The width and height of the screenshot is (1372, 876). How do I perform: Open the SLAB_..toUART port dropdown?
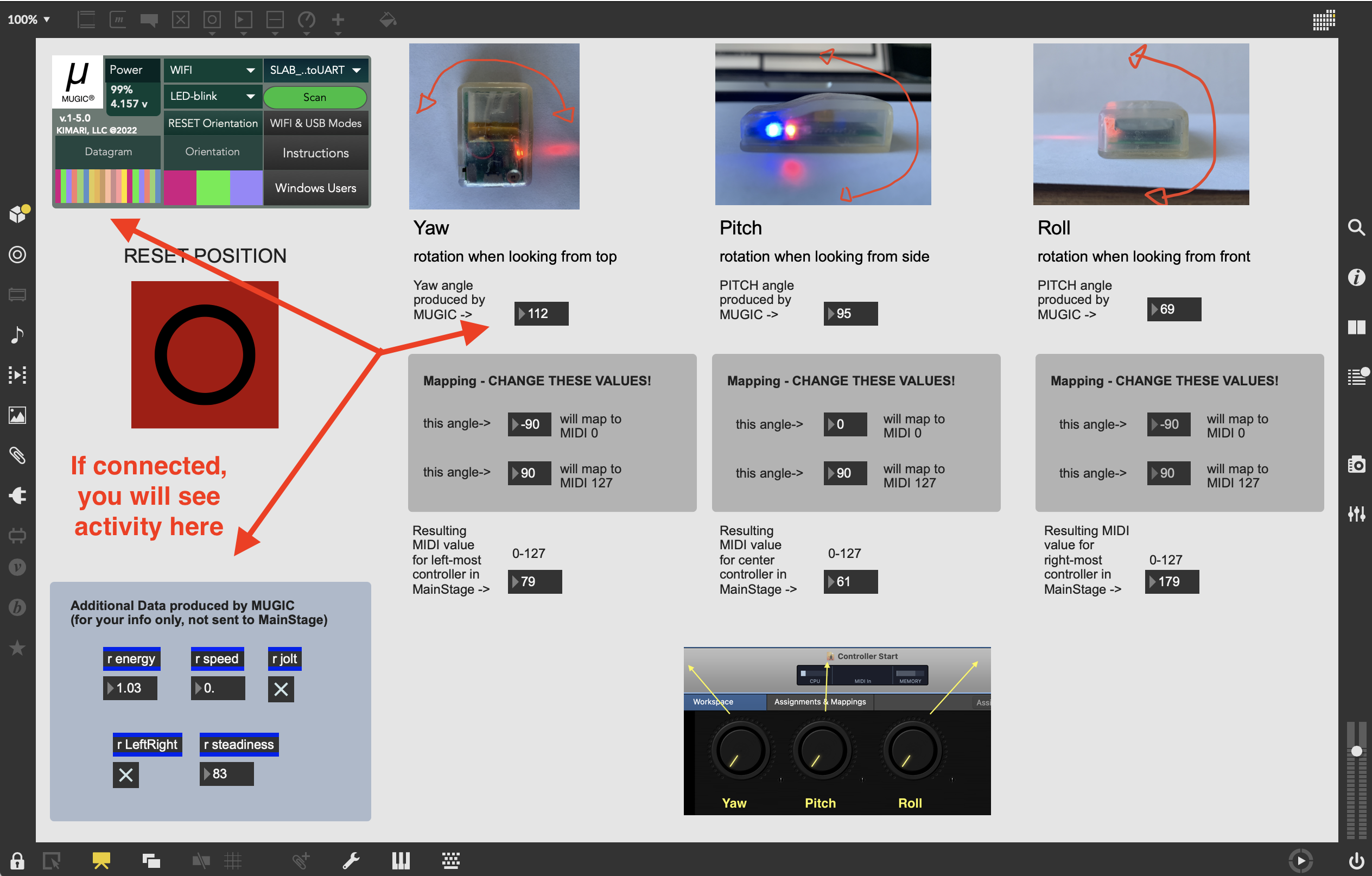point(315,70)
